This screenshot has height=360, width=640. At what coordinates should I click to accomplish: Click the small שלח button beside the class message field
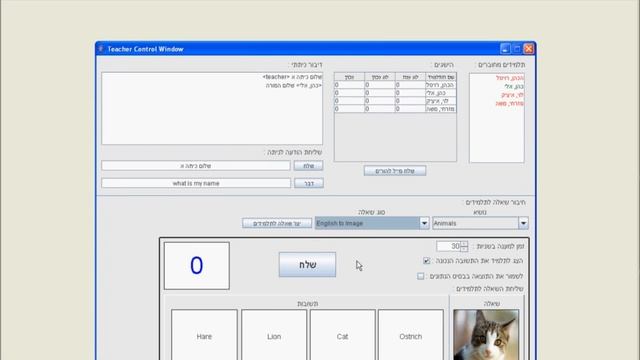tap(308, 166)
